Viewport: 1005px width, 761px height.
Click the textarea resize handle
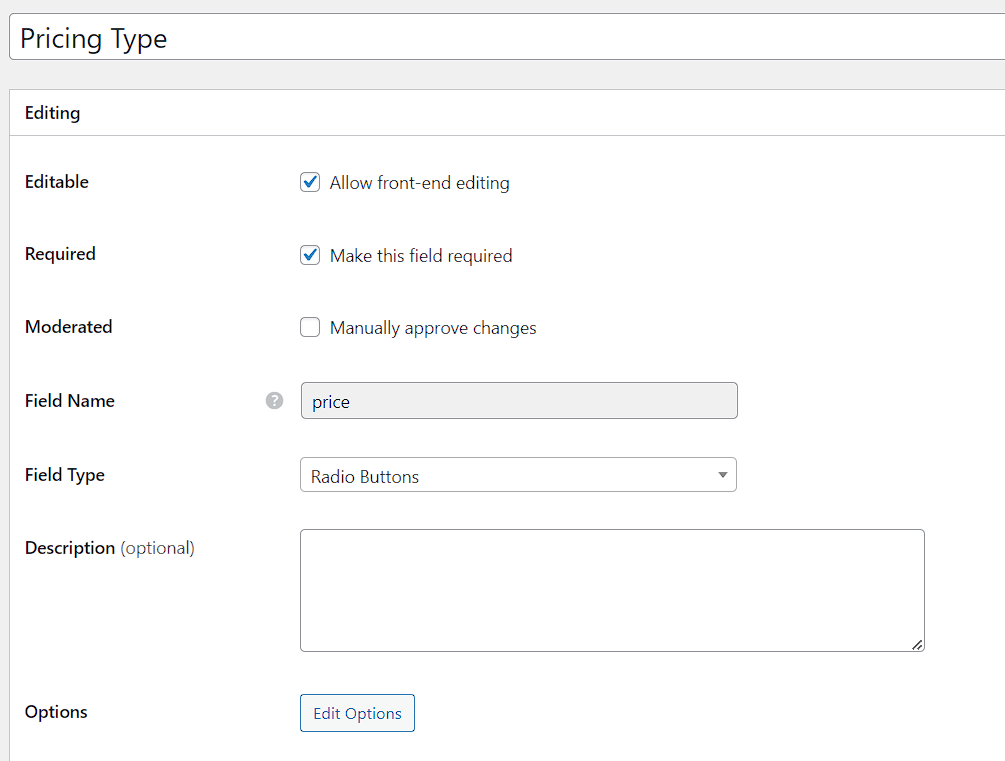[917, 646]
